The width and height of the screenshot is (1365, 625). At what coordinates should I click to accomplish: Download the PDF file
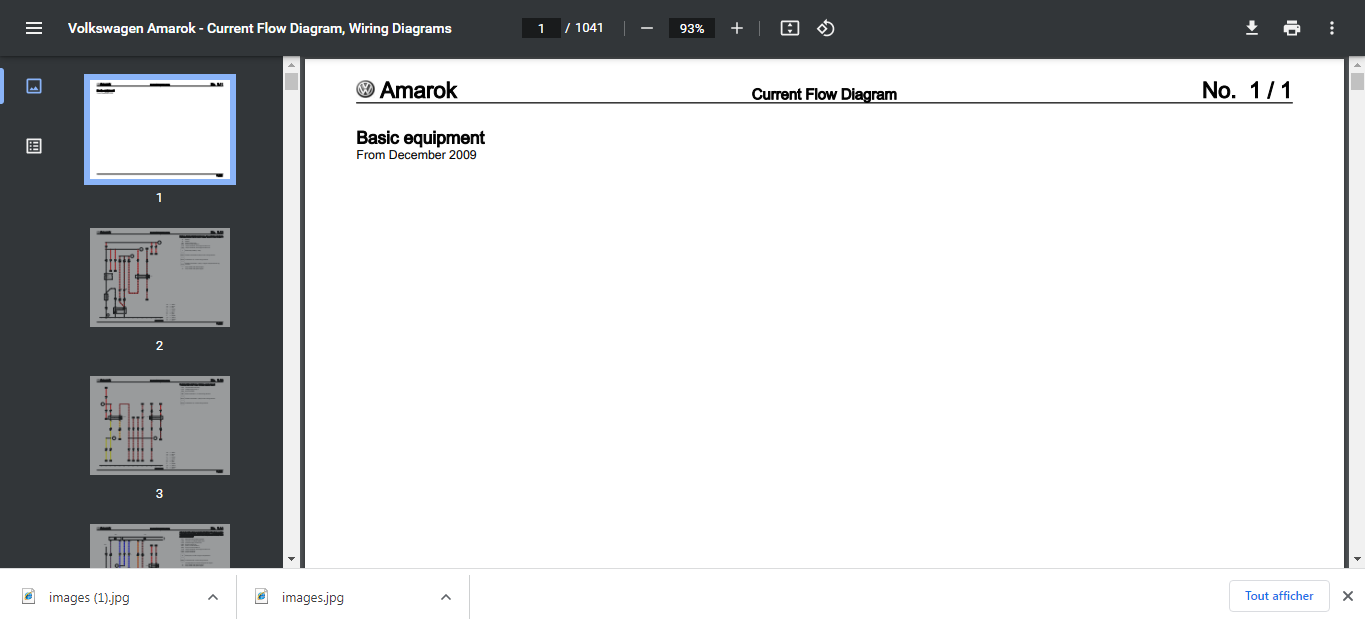coord(1251,28)
